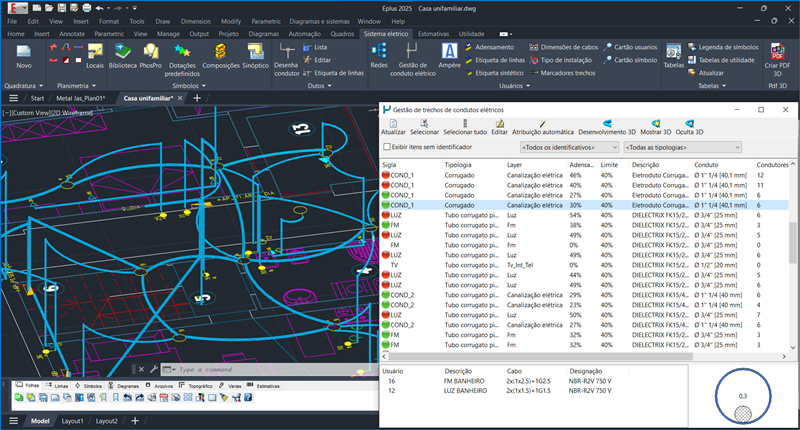Switch to the Quadros ribbon tab
Viewport: 800px width, 430px height.
tap(342, 34)
